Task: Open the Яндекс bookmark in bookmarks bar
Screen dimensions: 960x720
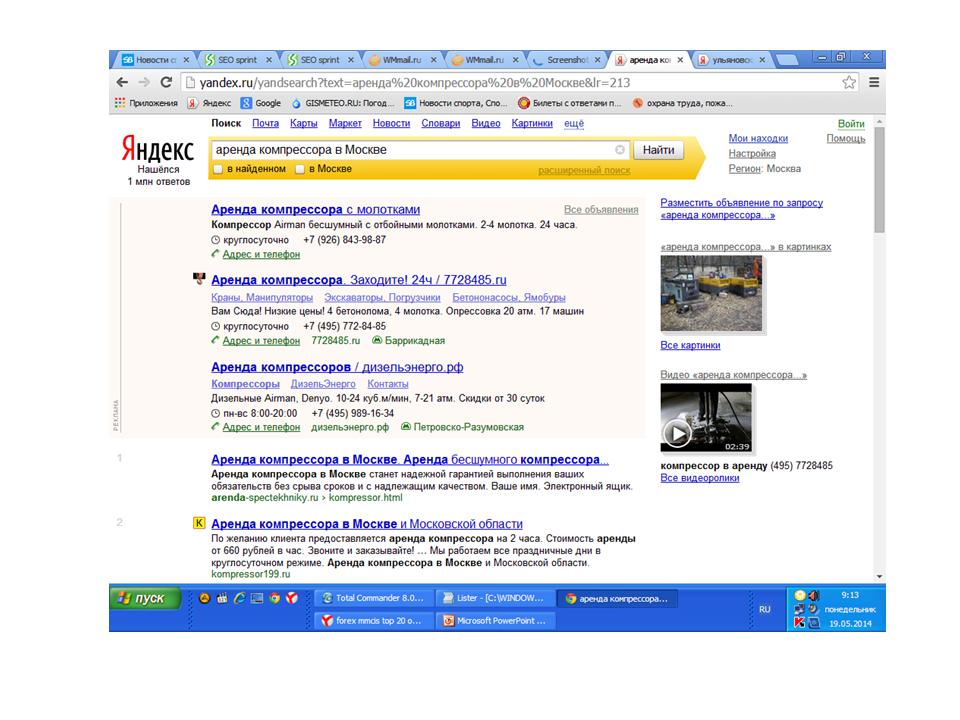Action: click(x=209, y=103)
